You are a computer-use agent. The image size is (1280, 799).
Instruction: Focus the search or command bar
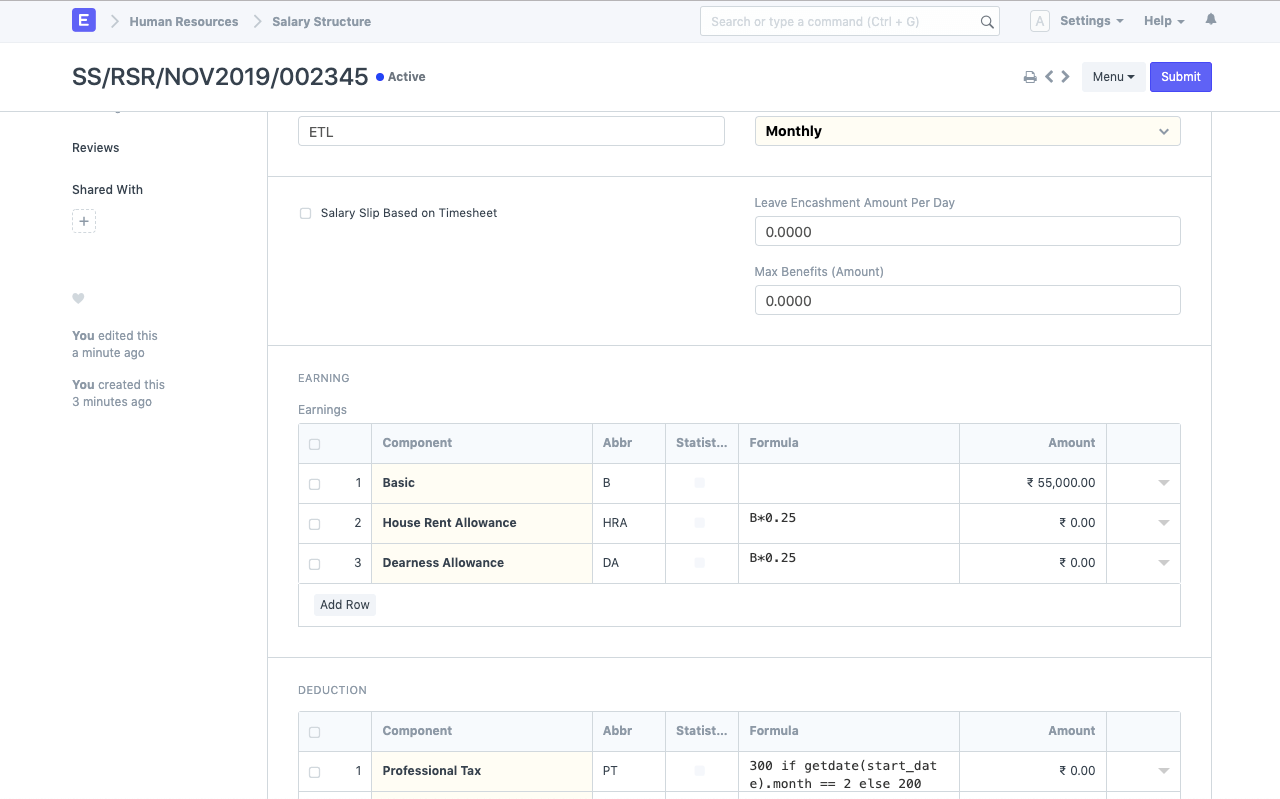(850, 21)
